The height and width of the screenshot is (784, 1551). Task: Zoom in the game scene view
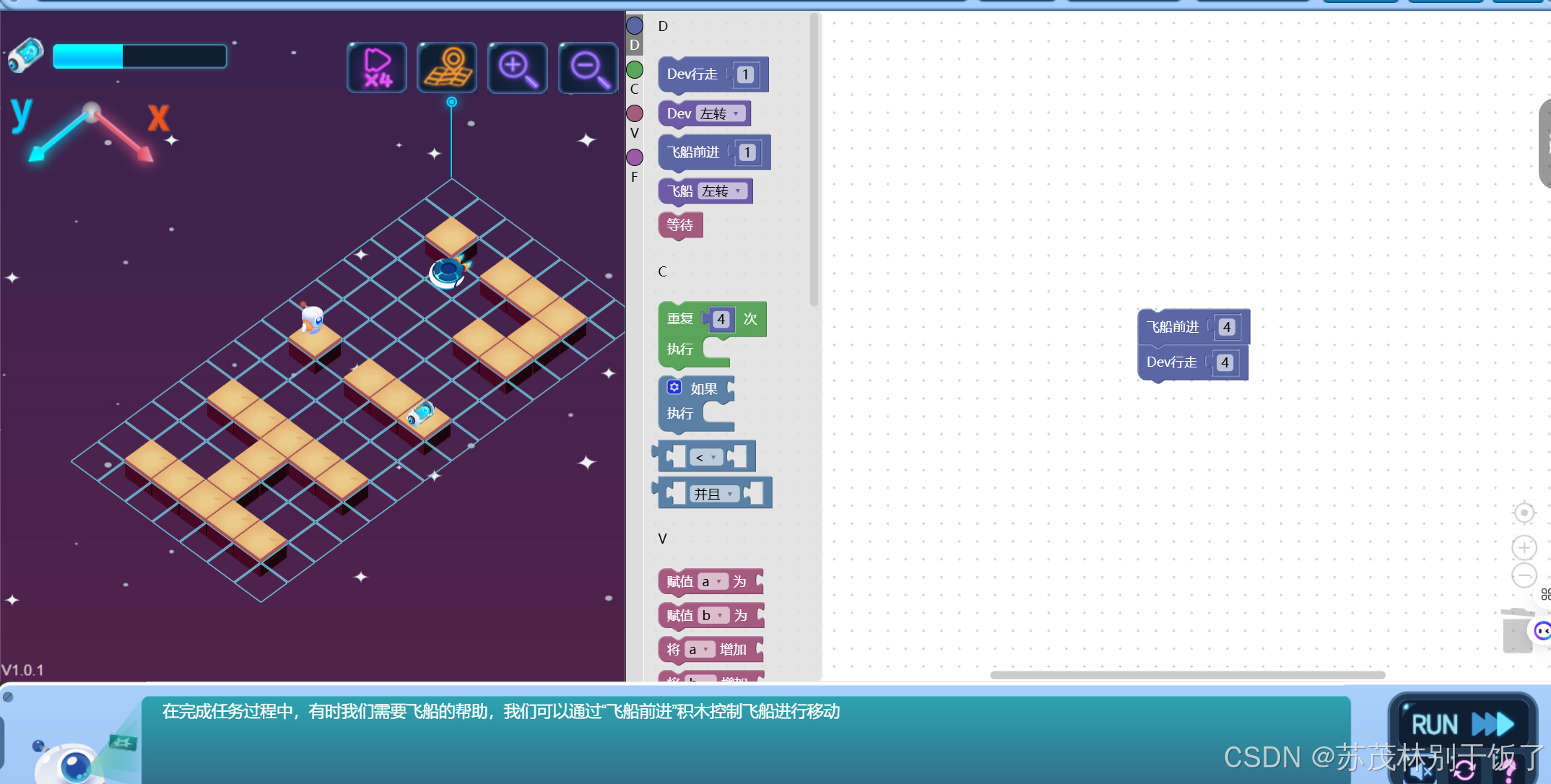pos(517,68)
